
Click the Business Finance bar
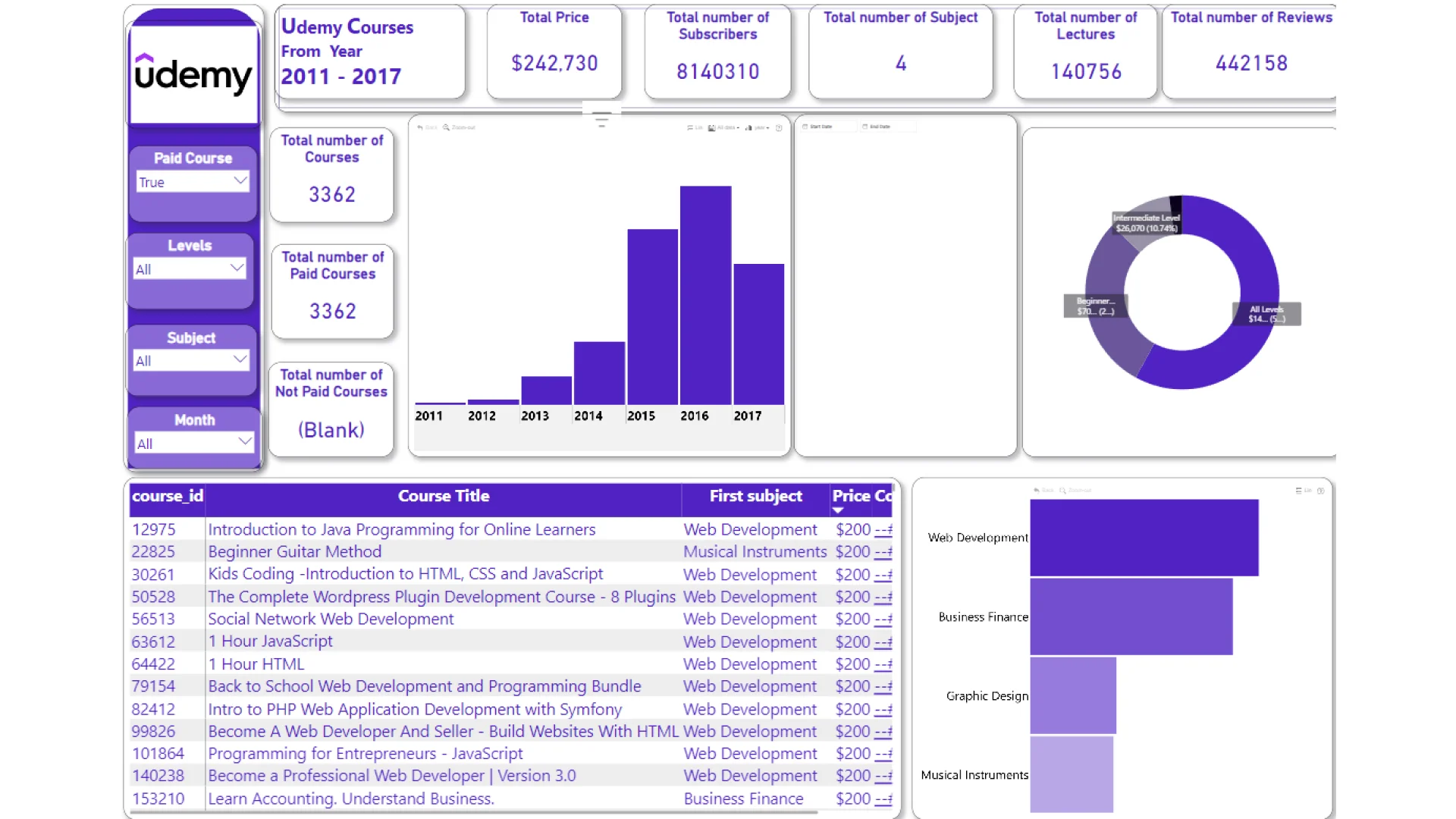[1131, 617]
